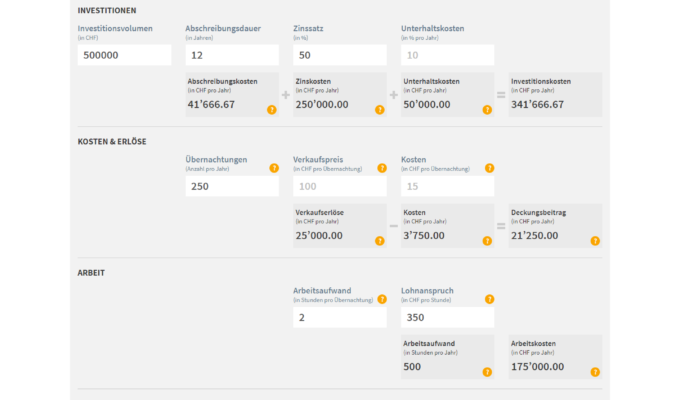Screen dimensions: 680x400
Task: Click the help icon in Abschreibungskosten result box
Action: click(271, 109)
